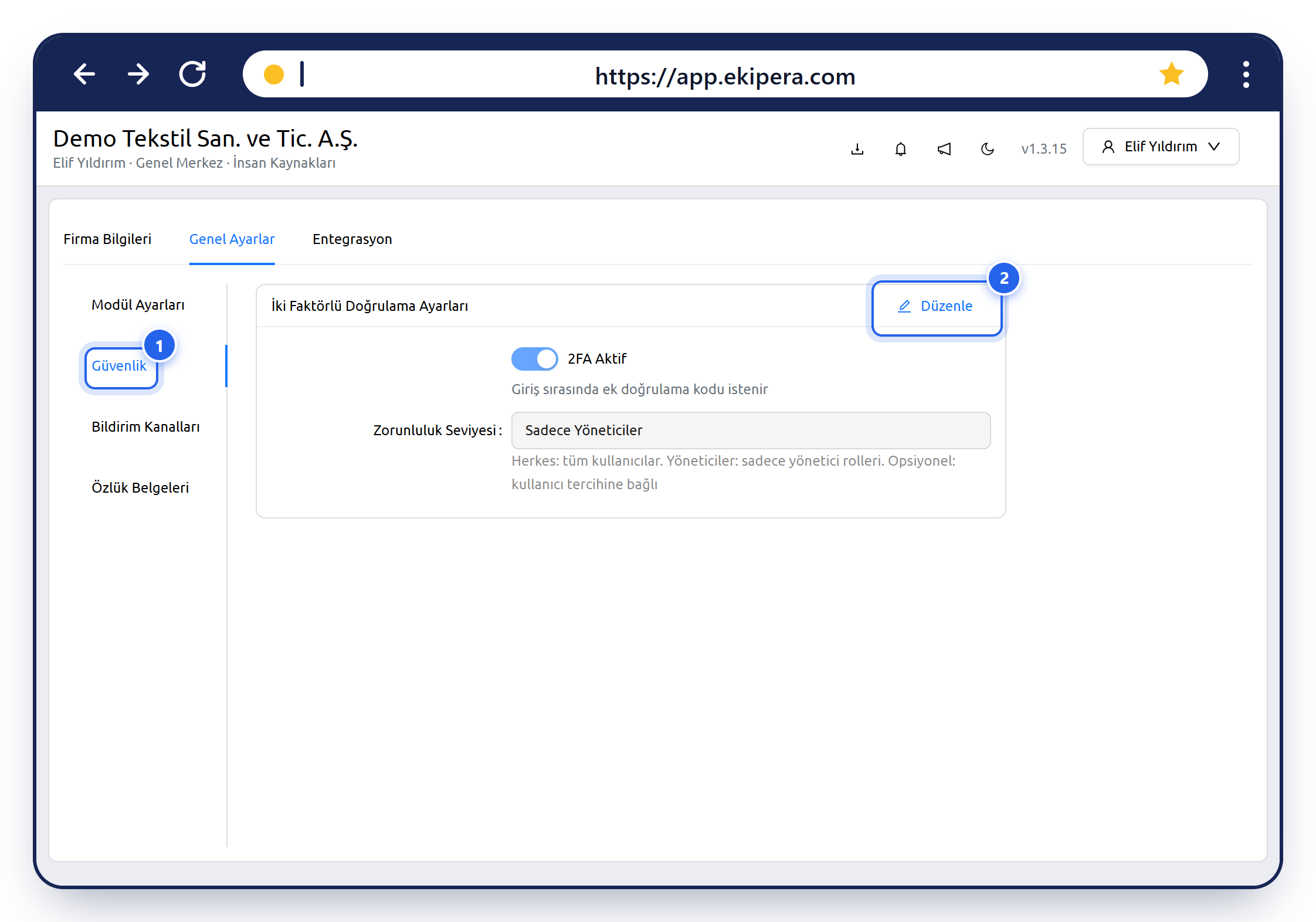Open the Zorunluluk Seviyesi select box
This screenshot has height=922, width=1316.
point(751,430)
